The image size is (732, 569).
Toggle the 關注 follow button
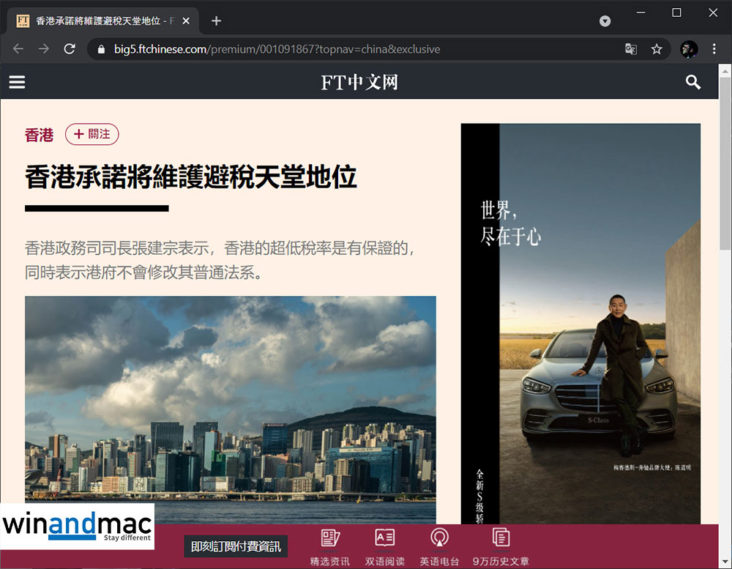point(92,134)
